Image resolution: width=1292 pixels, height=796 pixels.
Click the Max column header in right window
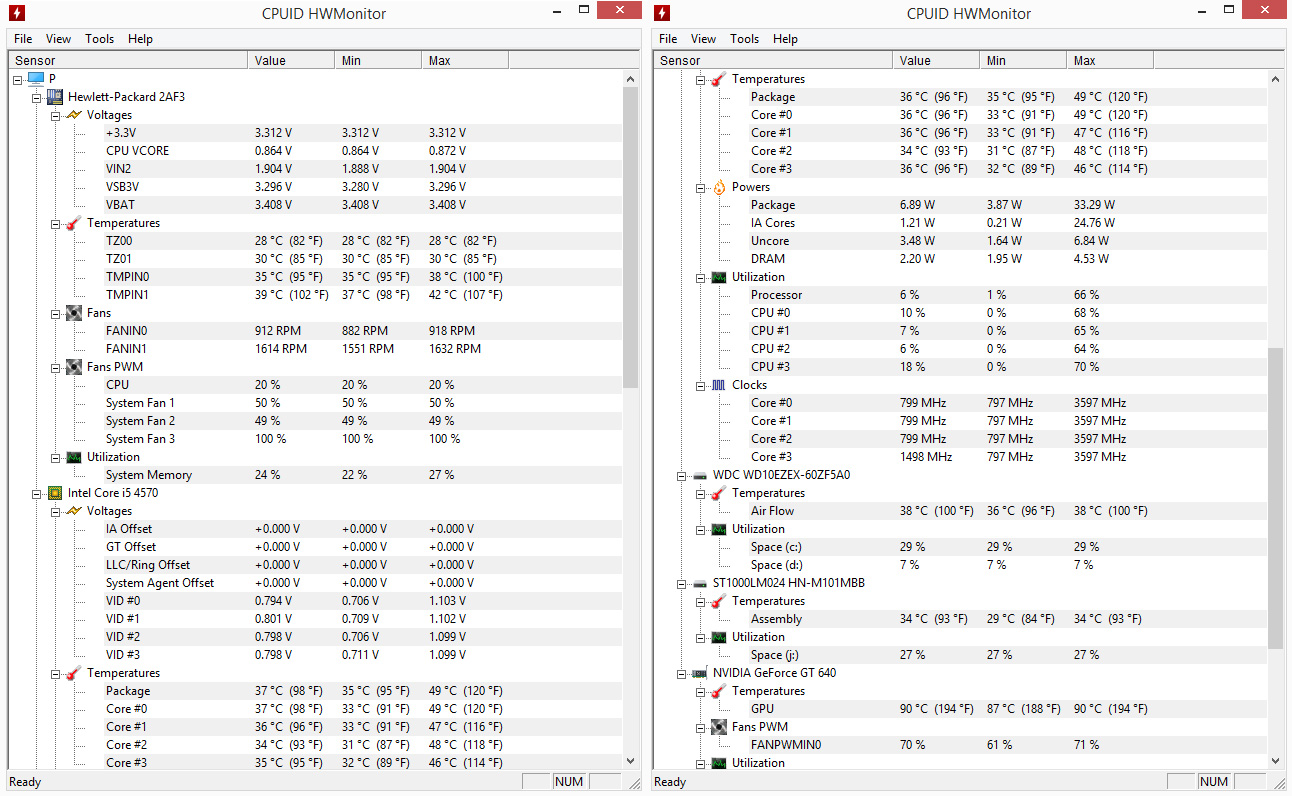click(1110, 60)
